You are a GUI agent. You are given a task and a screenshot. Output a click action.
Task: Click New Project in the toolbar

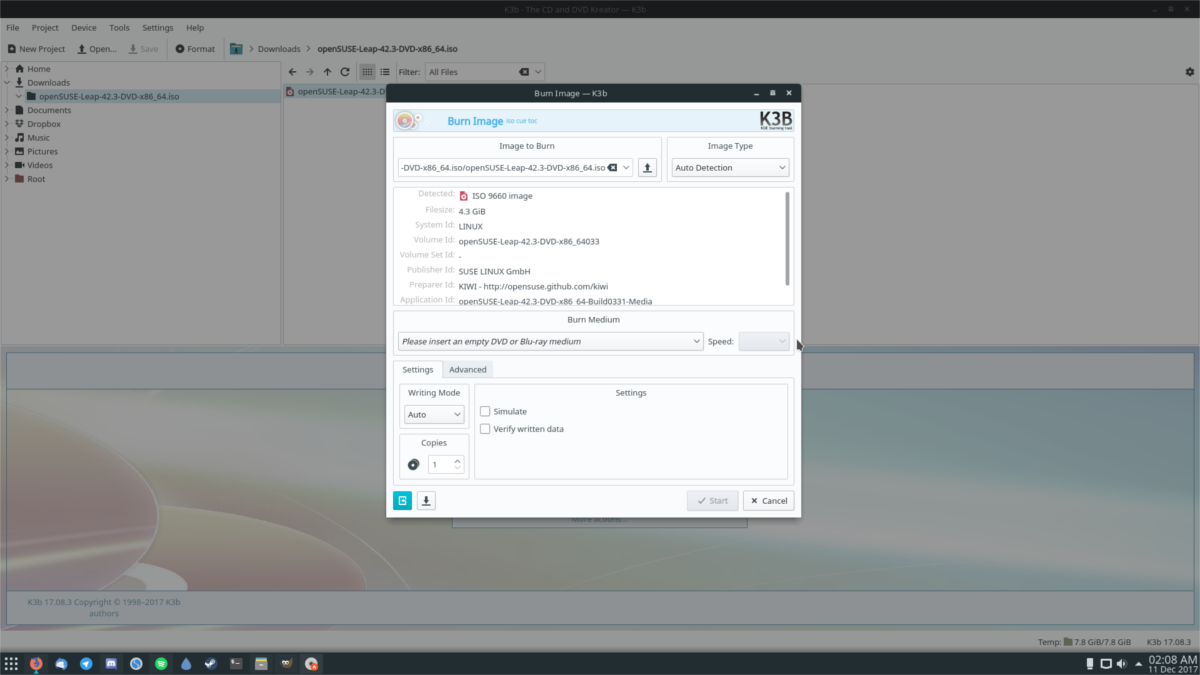(x=36, y=48)
